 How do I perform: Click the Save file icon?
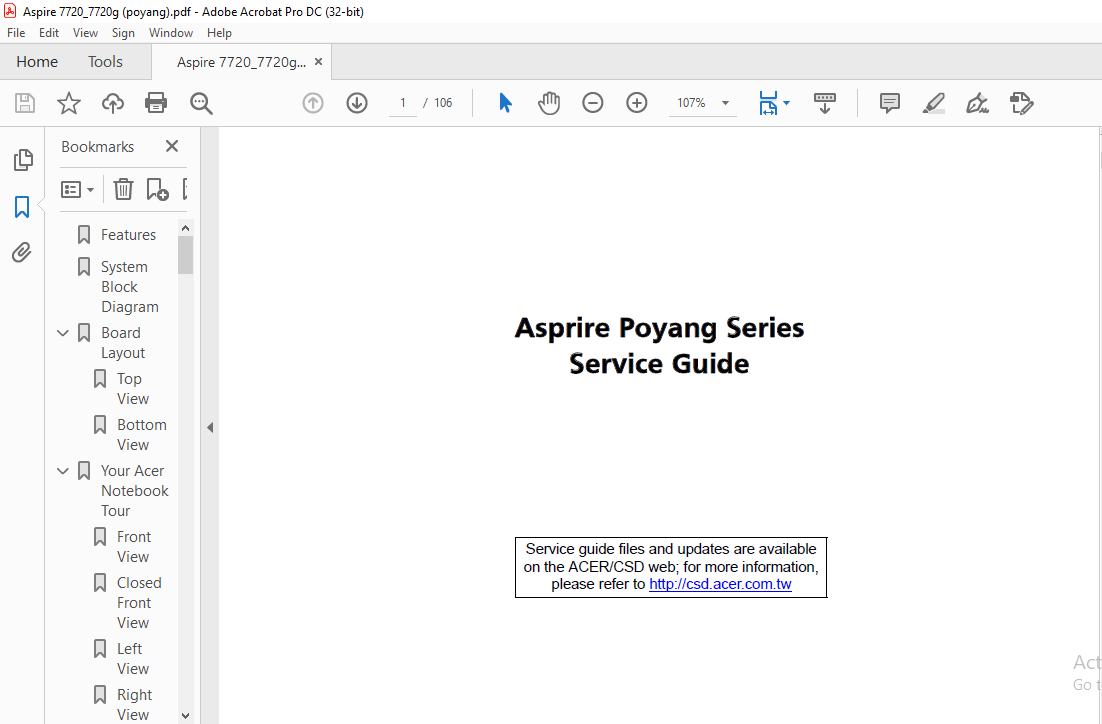[25, 103]
